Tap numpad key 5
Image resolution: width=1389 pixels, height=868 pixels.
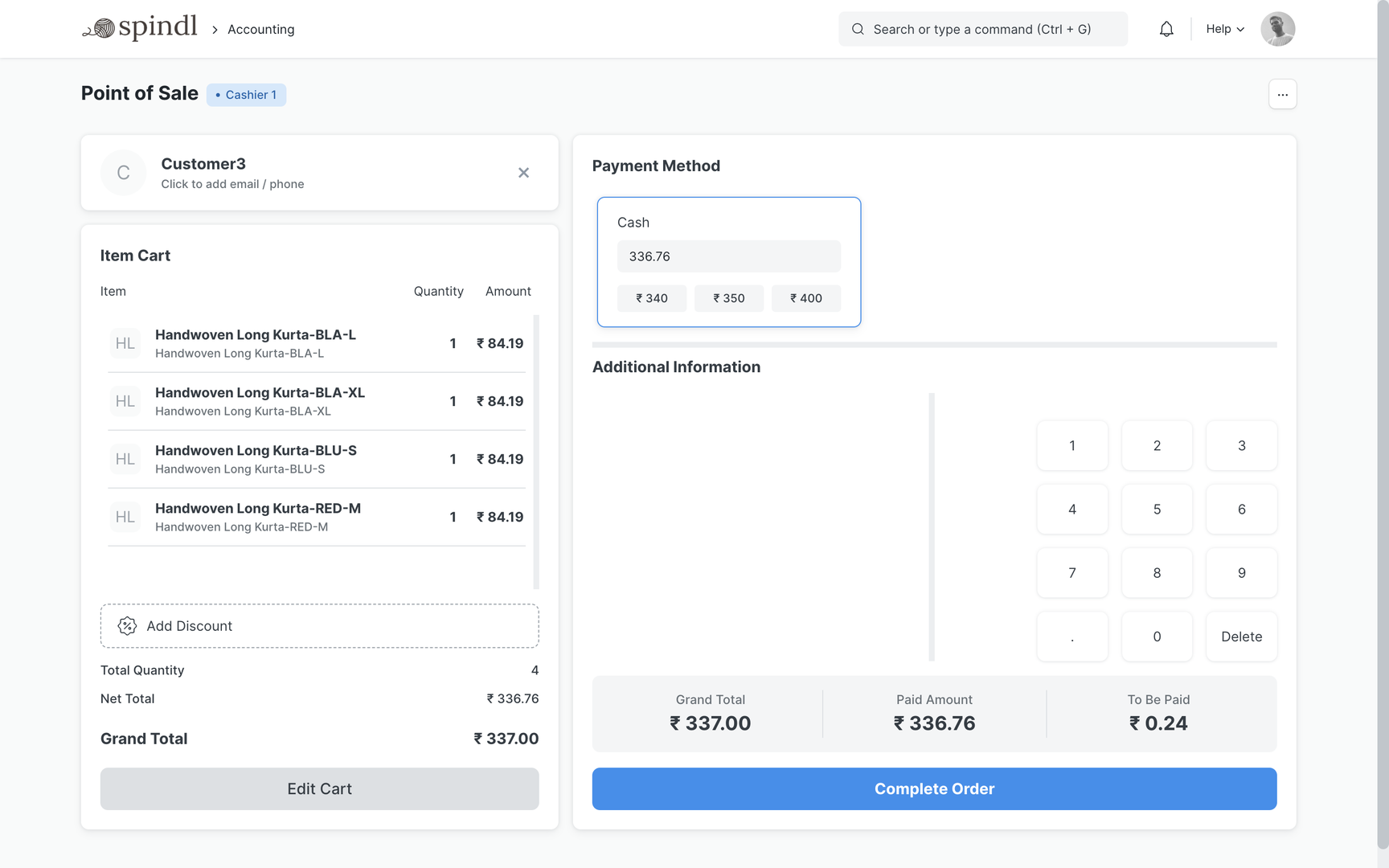(1157, 509)
